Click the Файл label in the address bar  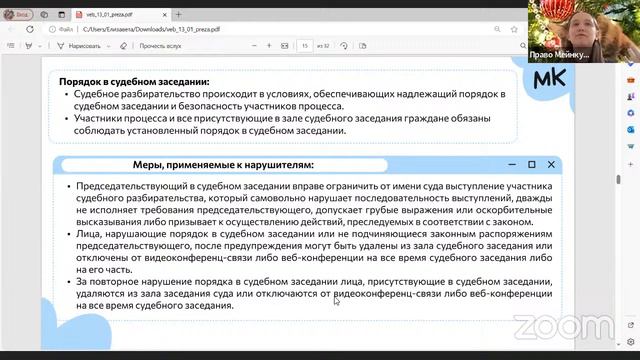pos(66,29)
